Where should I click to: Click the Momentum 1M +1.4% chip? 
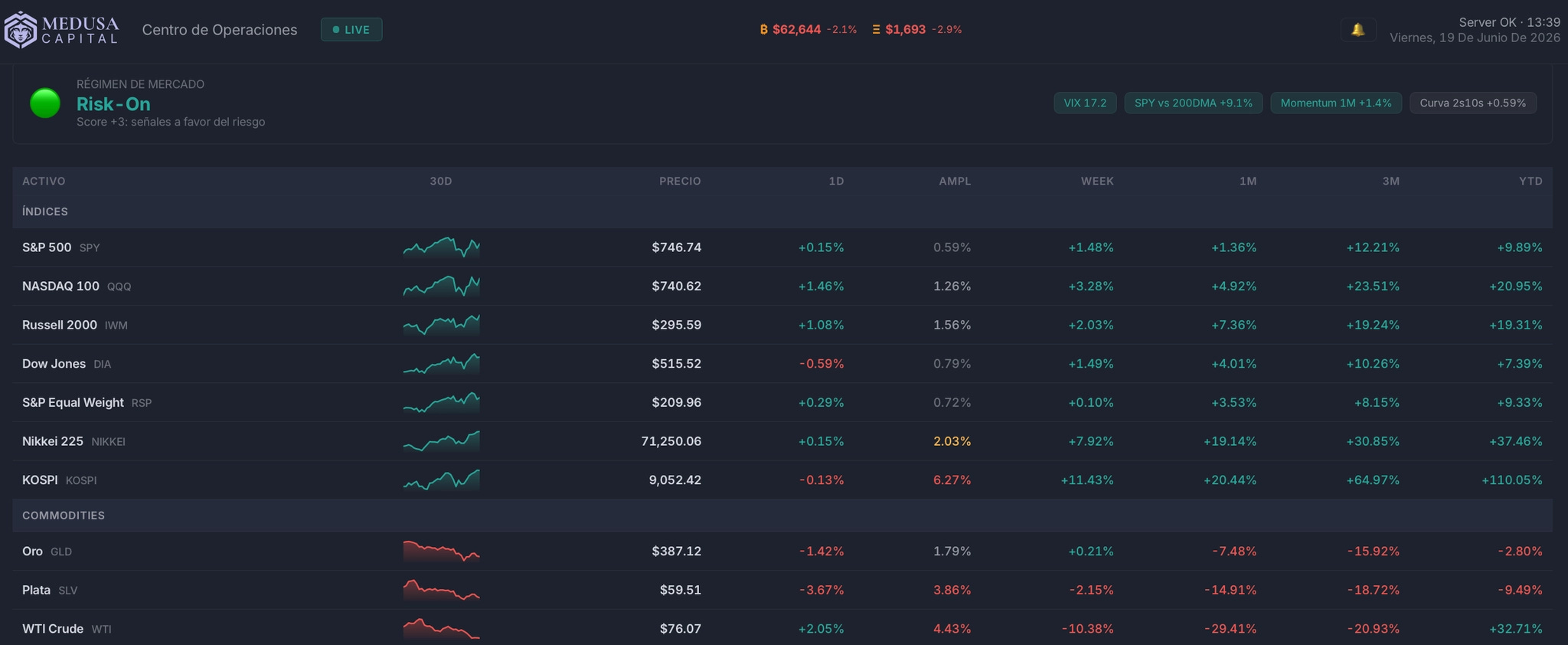point(1336,103)
